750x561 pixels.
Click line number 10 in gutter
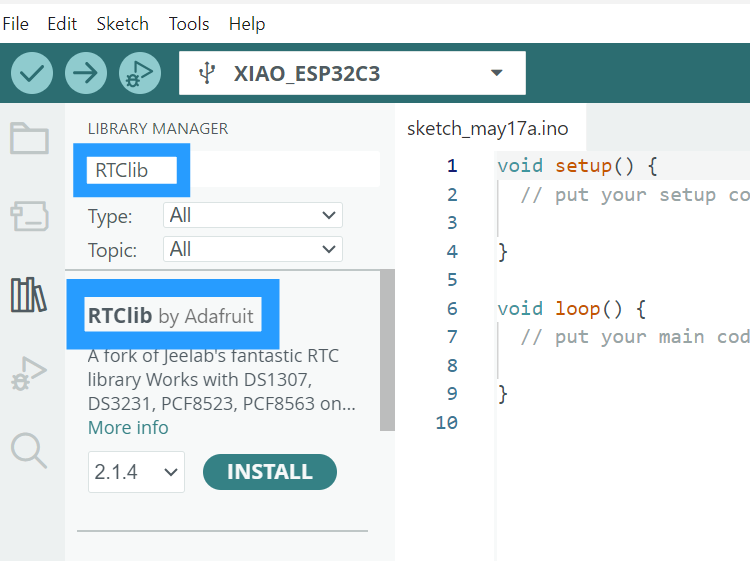coord(447,422)
